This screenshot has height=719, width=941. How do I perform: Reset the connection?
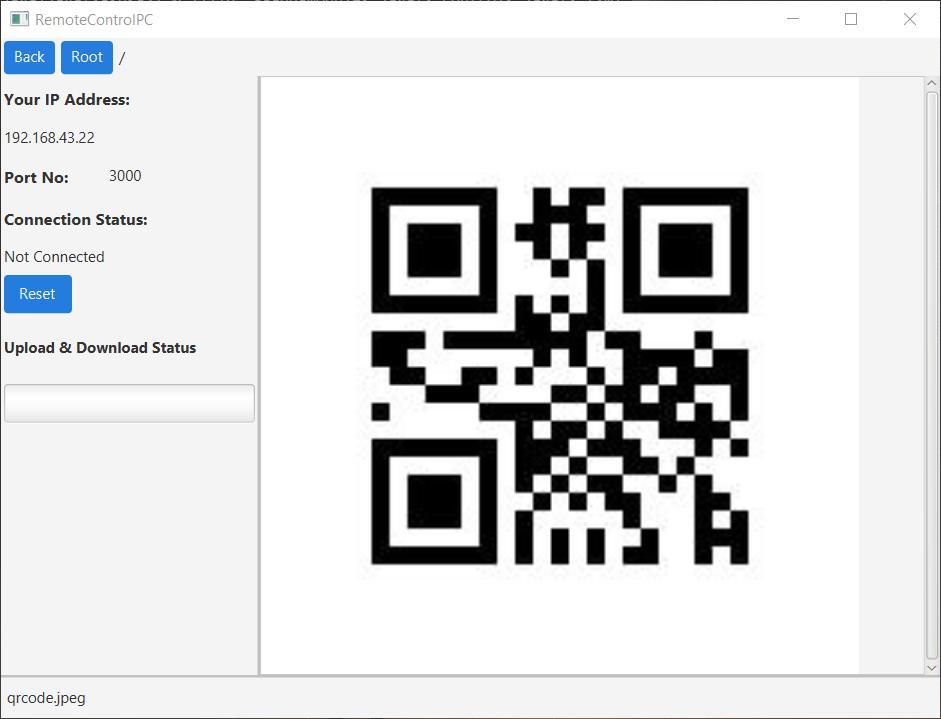tap(38, 294)
